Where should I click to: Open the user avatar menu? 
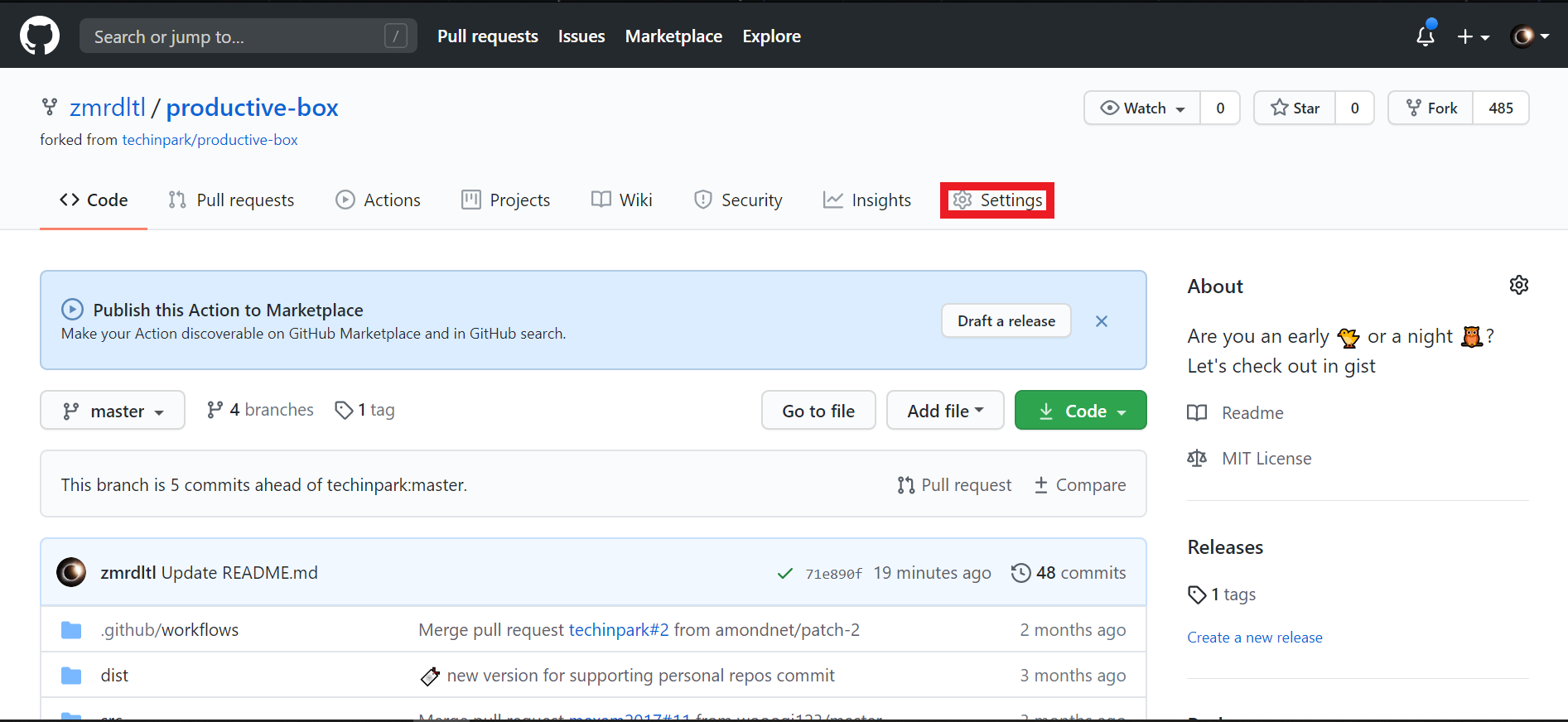point(1530,36)
